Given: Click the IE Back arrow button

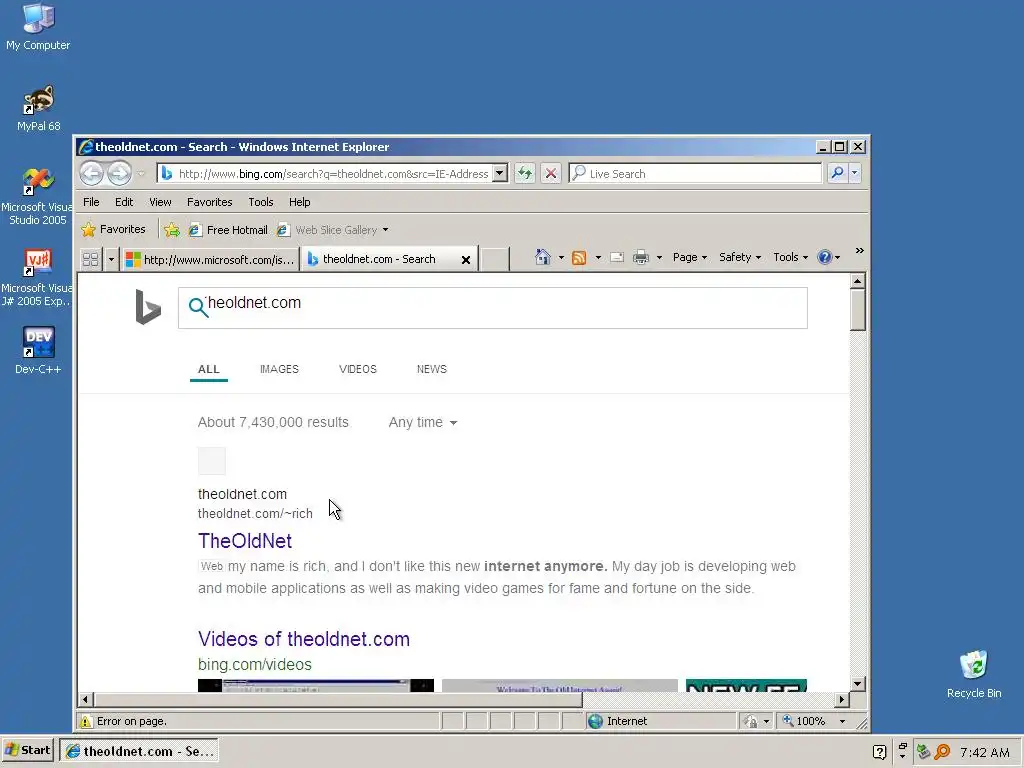Looking at the screenshot, I should click(x=91, y=173).
